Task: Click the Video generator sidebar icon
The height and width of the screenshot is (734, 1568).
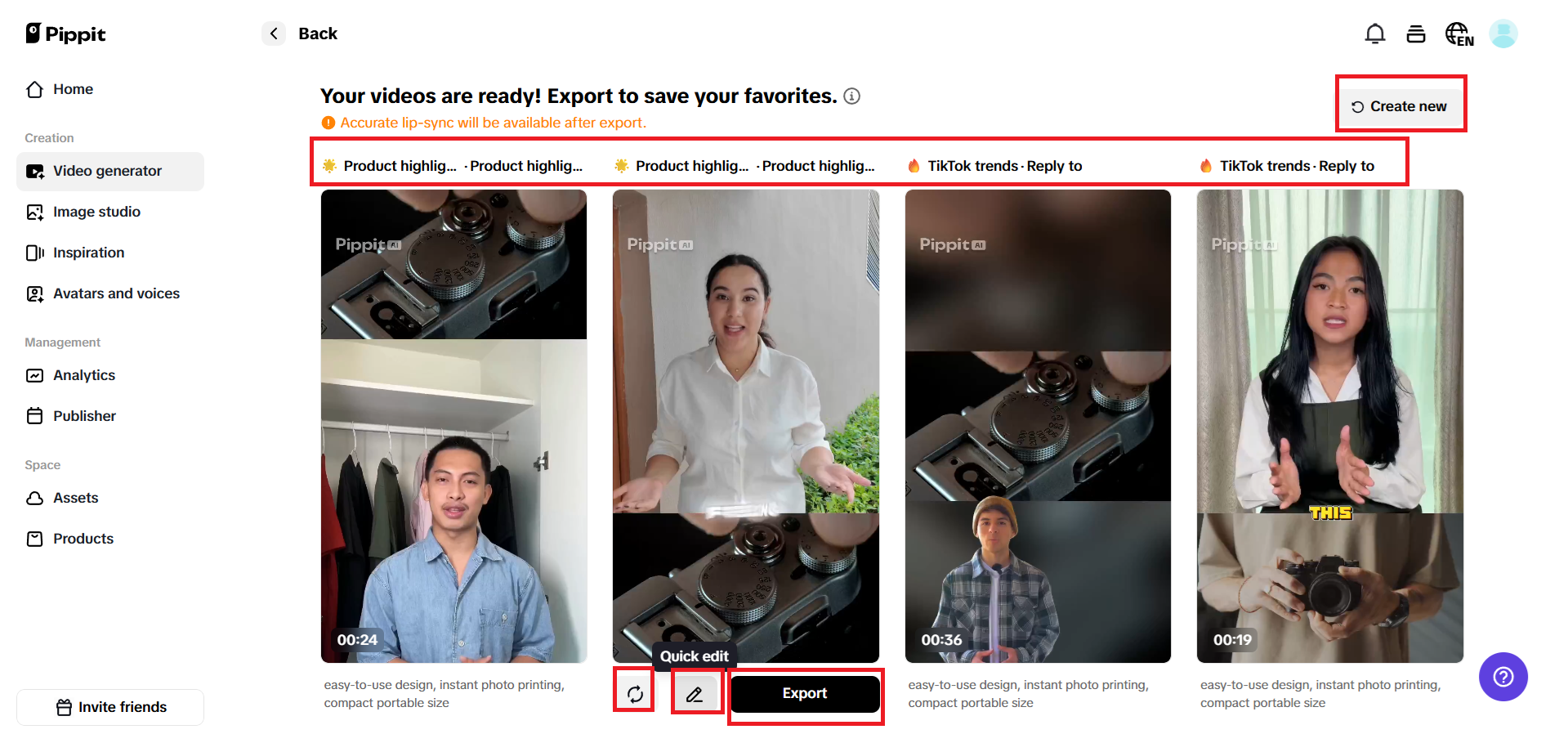Action: click(x=34, y=171)
